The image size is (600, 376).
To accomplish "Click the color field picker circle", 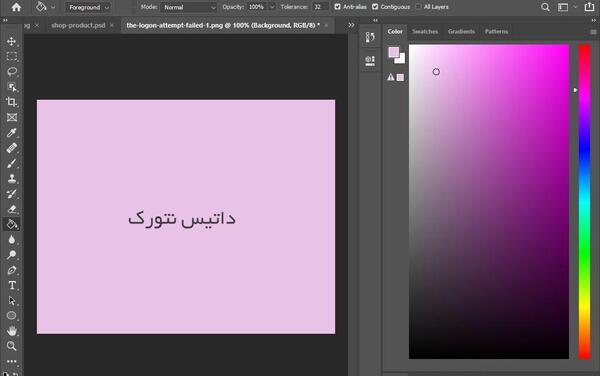I will (436, 72).
